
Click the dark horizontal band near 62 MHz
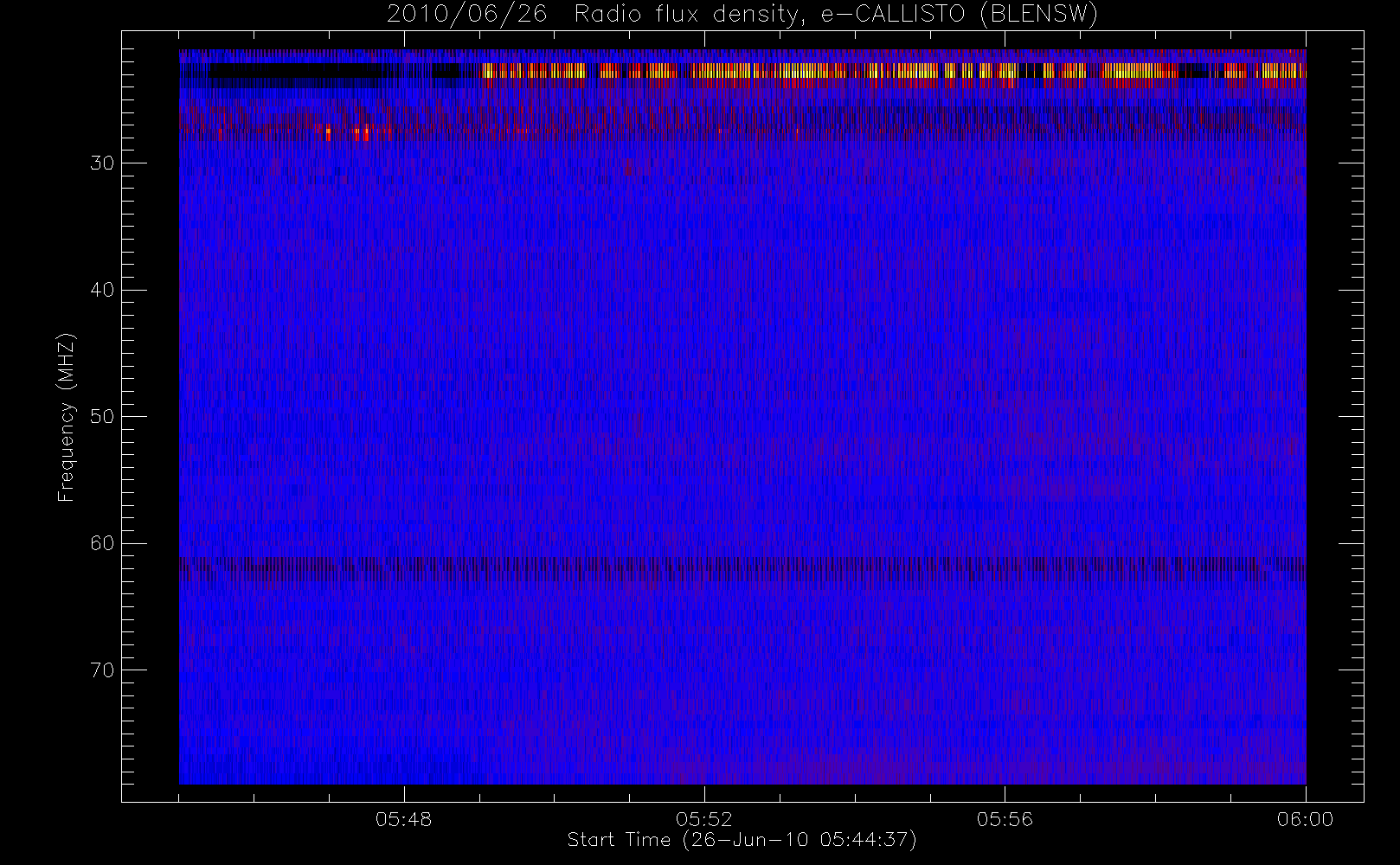[x=742, y=569]
